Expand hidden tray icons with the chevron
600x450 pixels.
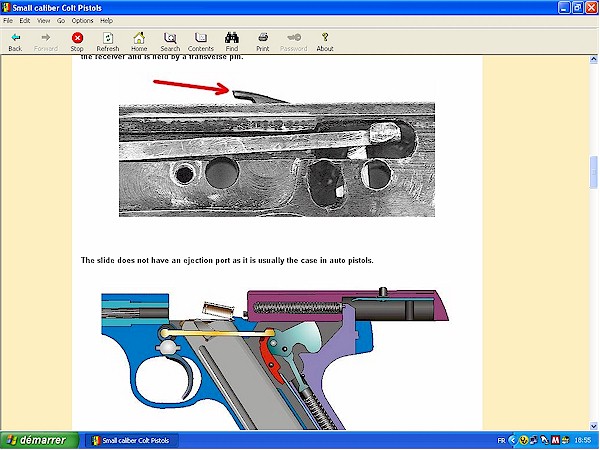[x=512, y=440]
